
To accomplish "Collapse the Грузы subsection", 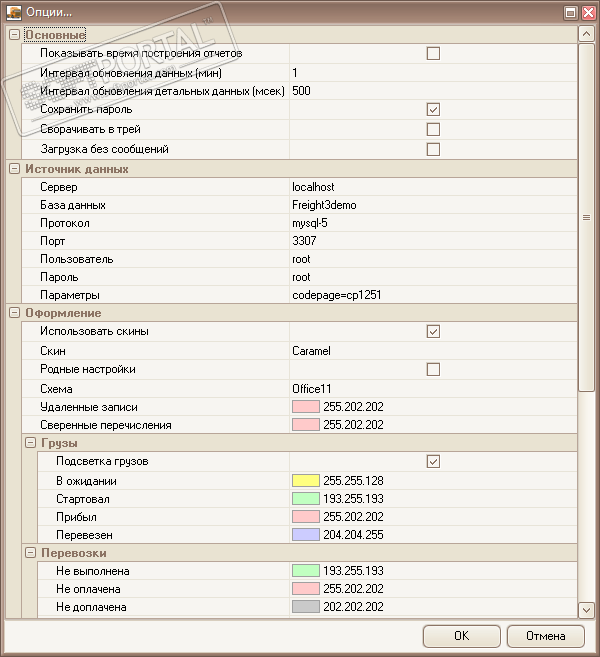I will [x=30, y=443].
